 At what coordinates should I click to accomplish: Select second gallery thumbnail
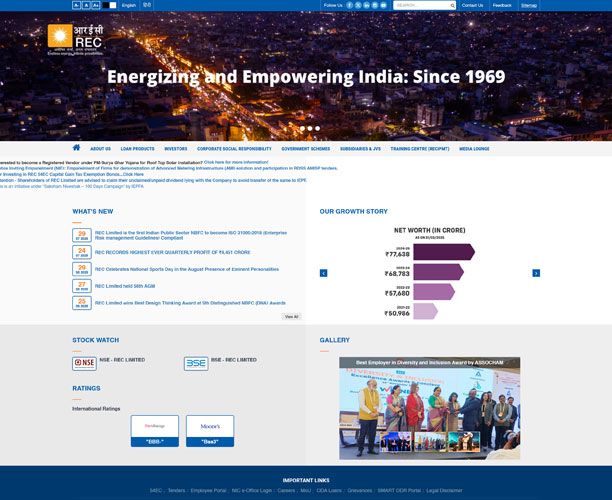(430, 441)
